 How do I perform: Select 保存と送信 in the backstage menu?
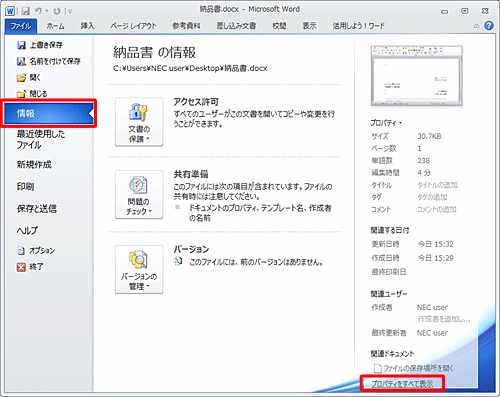[37, 209]
